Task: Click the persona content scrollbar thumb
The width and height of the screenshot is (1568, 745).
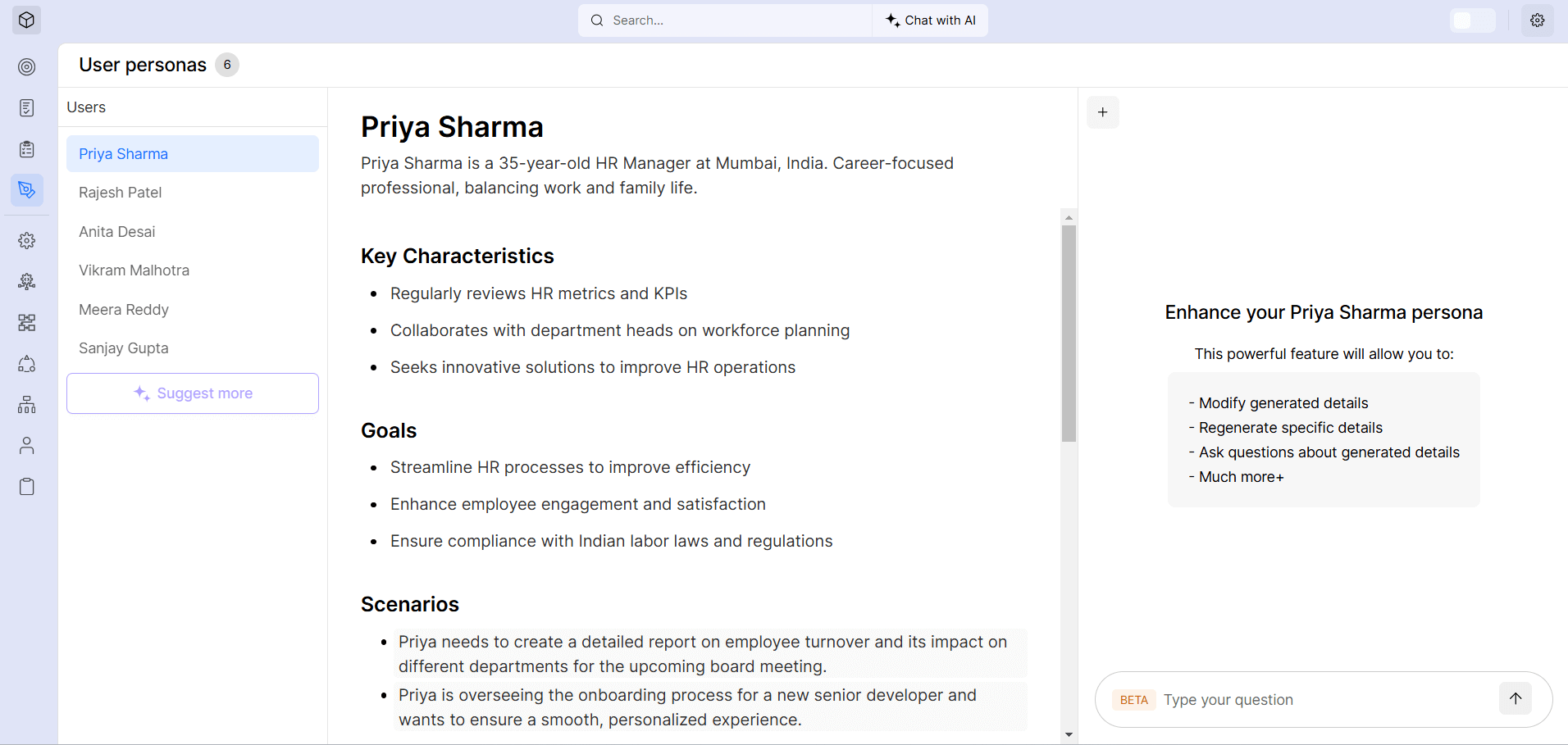Action: (1069, 334)
